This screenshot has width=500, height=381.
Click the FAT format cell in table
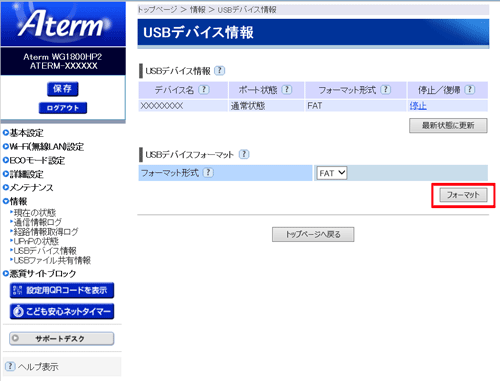pyautogui.click(x=356, y=106)
